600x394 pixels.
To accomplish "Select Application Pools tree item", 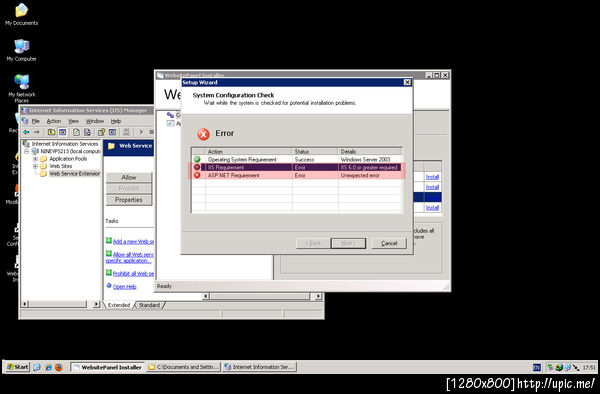I will pos(68,159).
